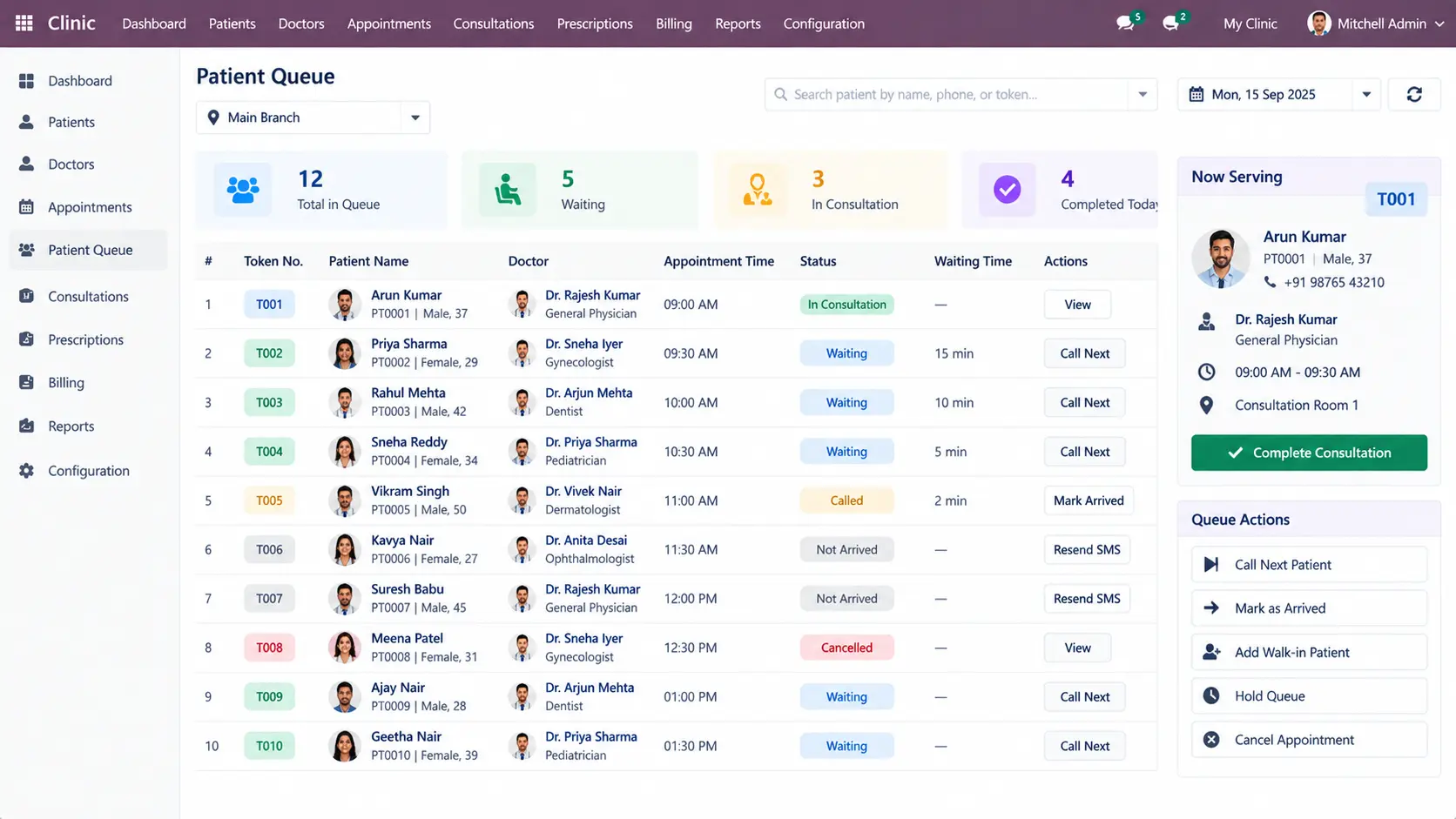Image resolution: width=1456 pixels, height=819 pixels.
Task: Click Call Next for Geetha Nair
Action: point(1084,746)
